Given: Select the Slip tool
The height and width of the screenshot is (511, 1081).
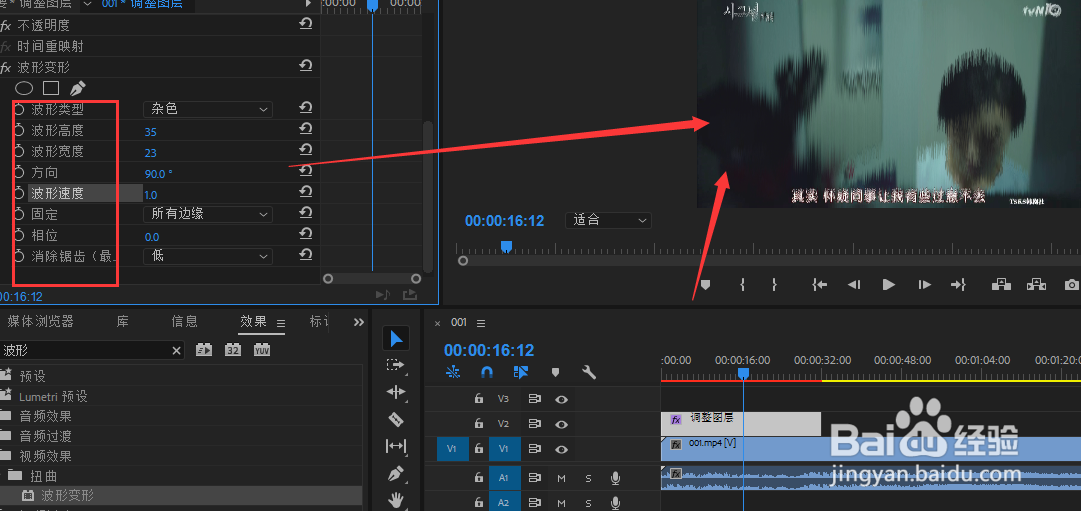Looking at the screenshot, I should pyautogui.click(x=396, y=446).
